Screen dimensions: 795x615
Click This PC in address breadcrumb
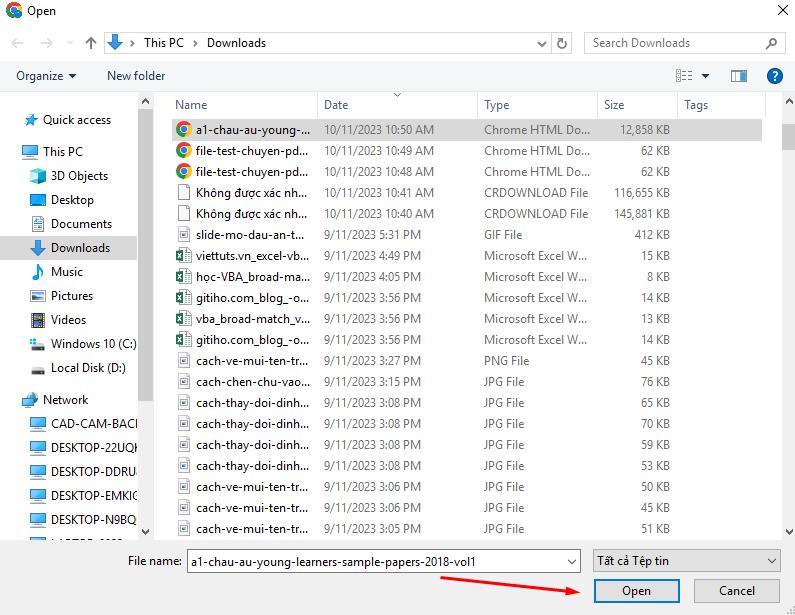(163, 43)
